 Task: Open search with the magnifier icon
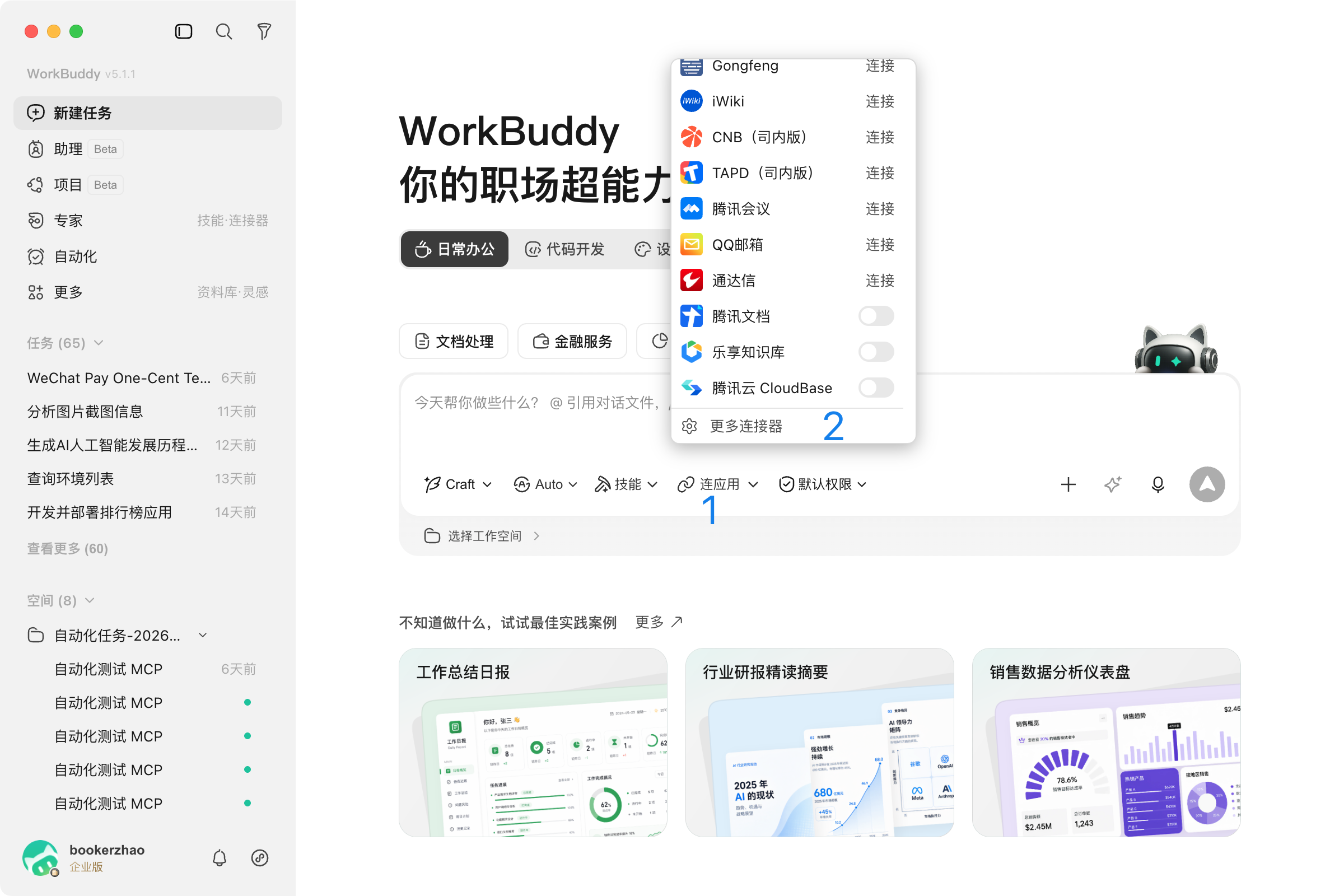click(x=224, y=31)
